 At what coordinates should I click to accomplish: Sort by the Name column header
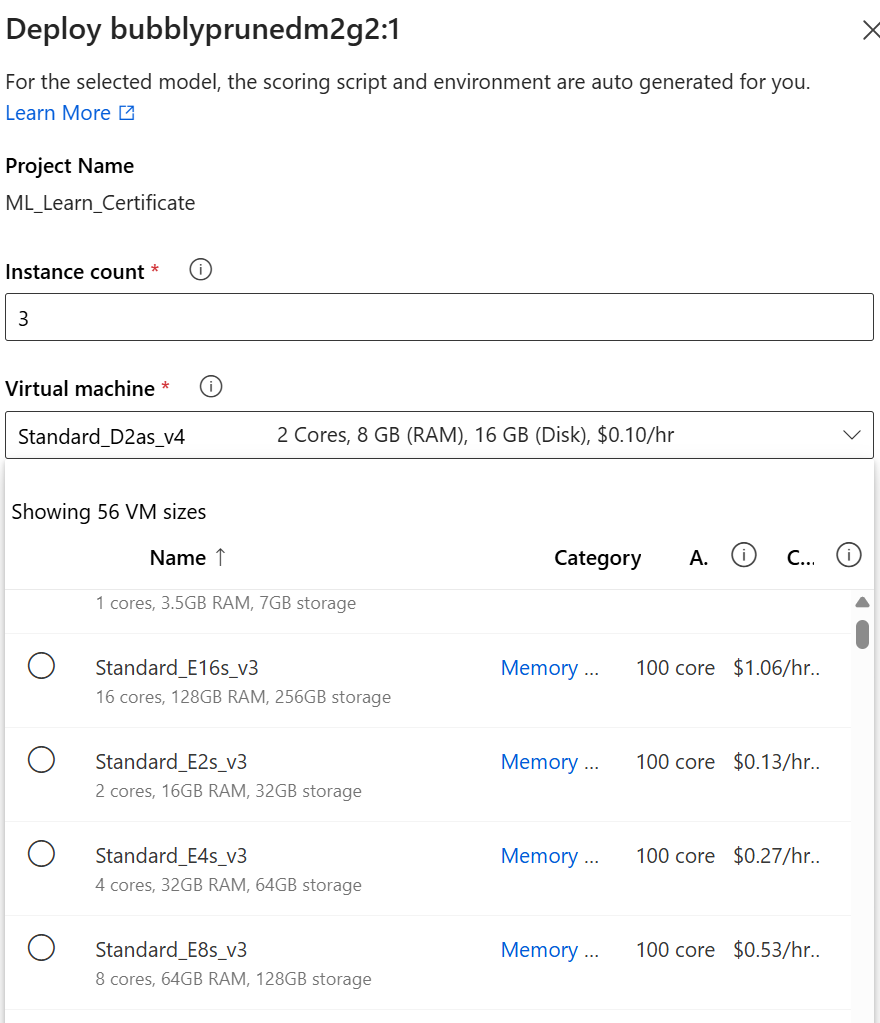tap(177, 558)
